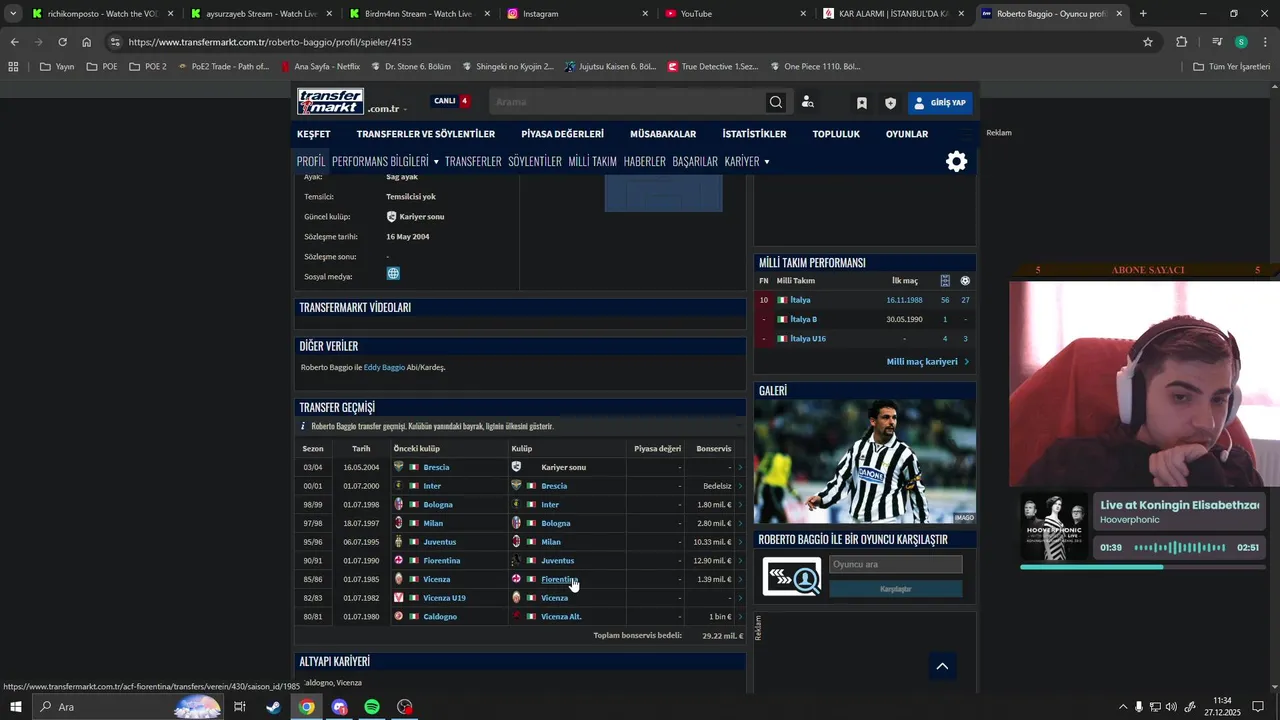Click the Vicenza U19 crest icon
This screenshot has height=720, width=1280.
[x=399, y=598]
